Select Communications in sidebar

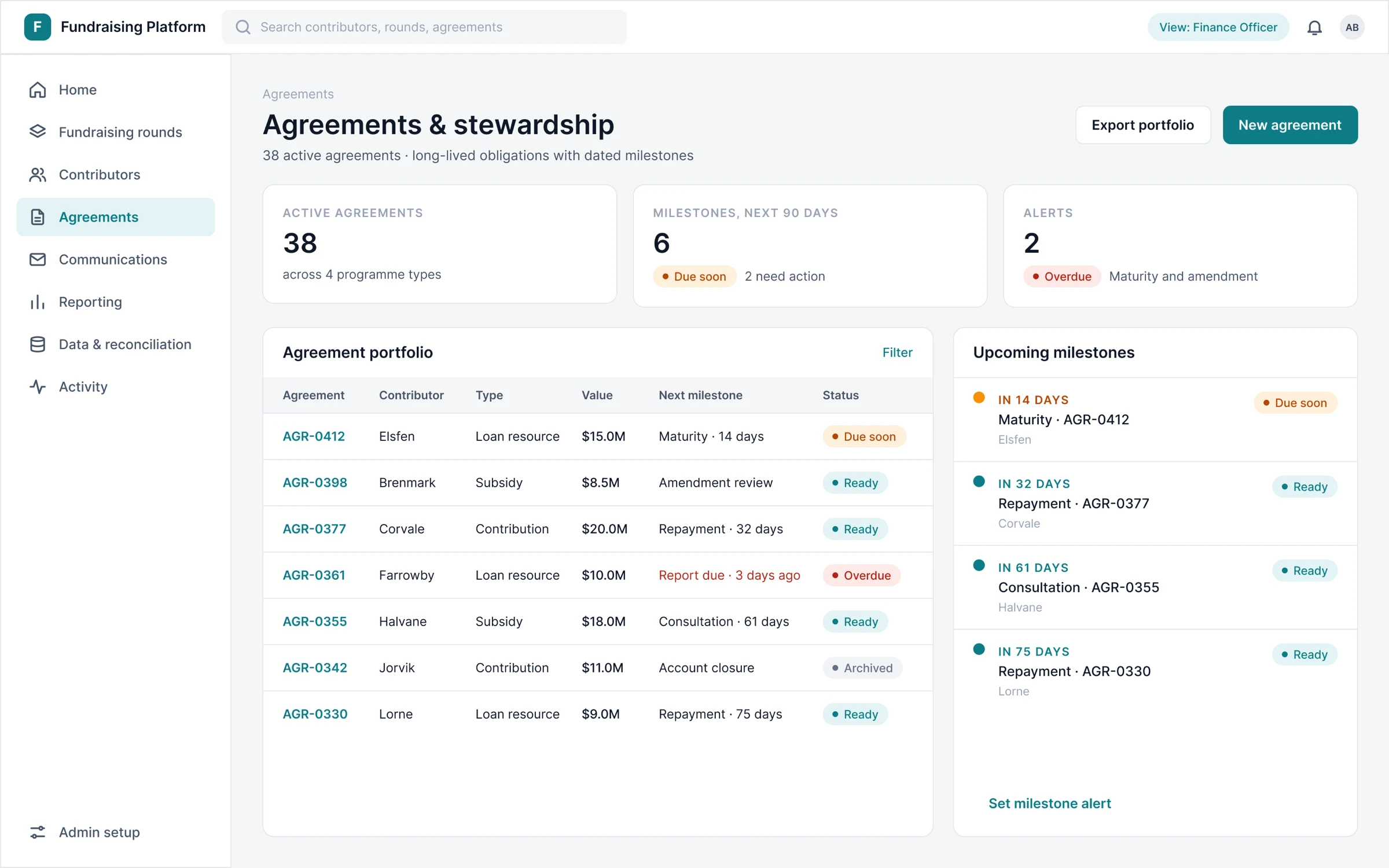pos(116,259)
